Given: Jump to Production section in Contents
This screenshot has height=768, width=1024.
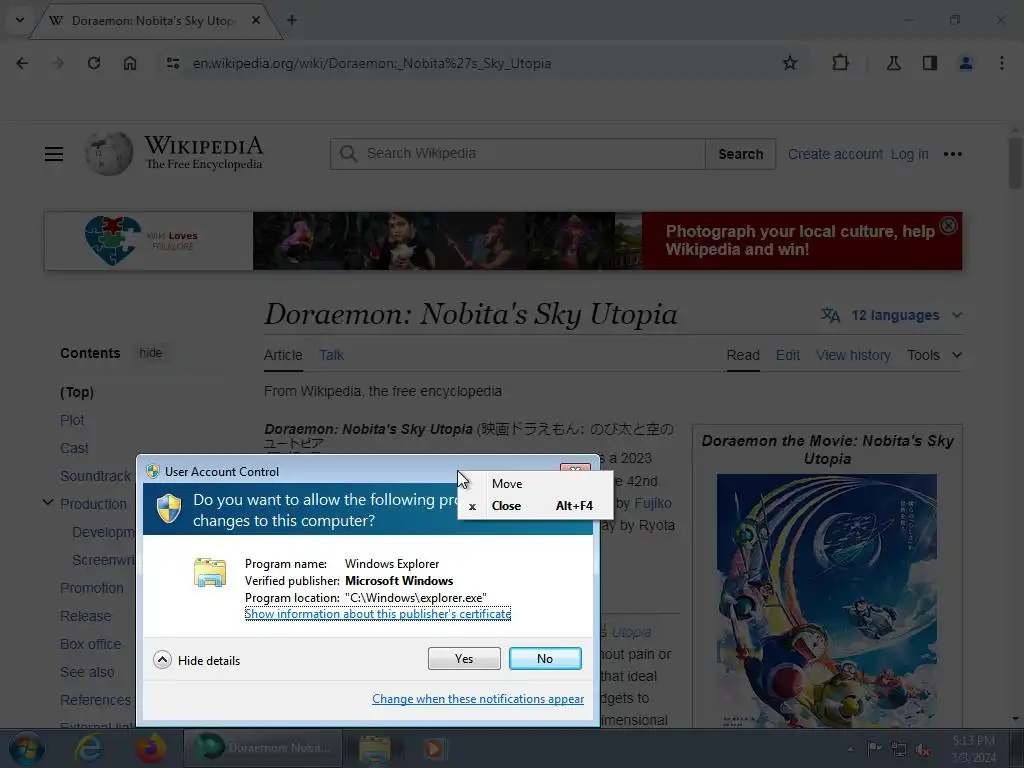Looking at the screenshot, I should (93, 504).
